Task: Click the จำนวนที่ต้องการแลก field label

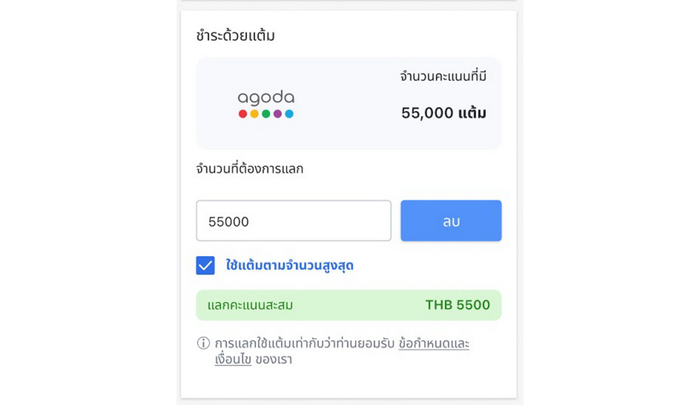Action: (x=249, y=169)
